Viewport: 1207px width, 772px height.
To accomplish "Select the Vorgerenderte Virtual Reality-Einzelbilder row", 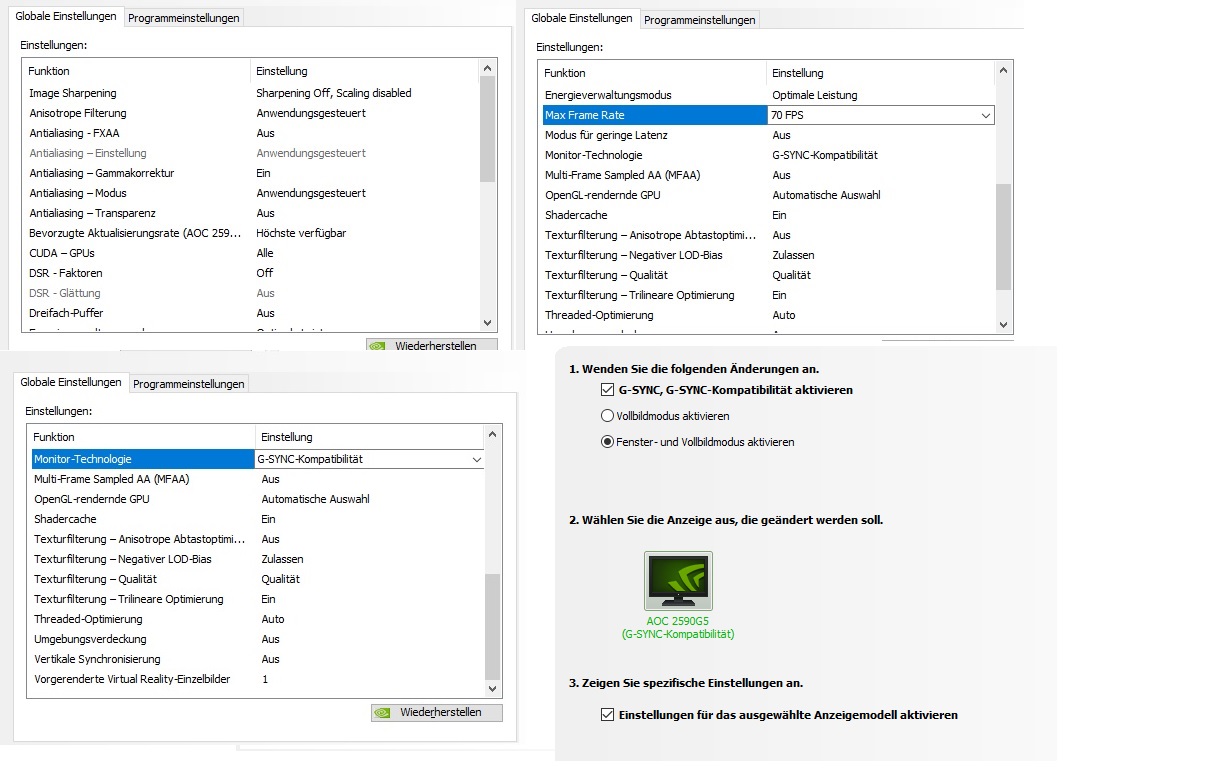I will [256, 679].
